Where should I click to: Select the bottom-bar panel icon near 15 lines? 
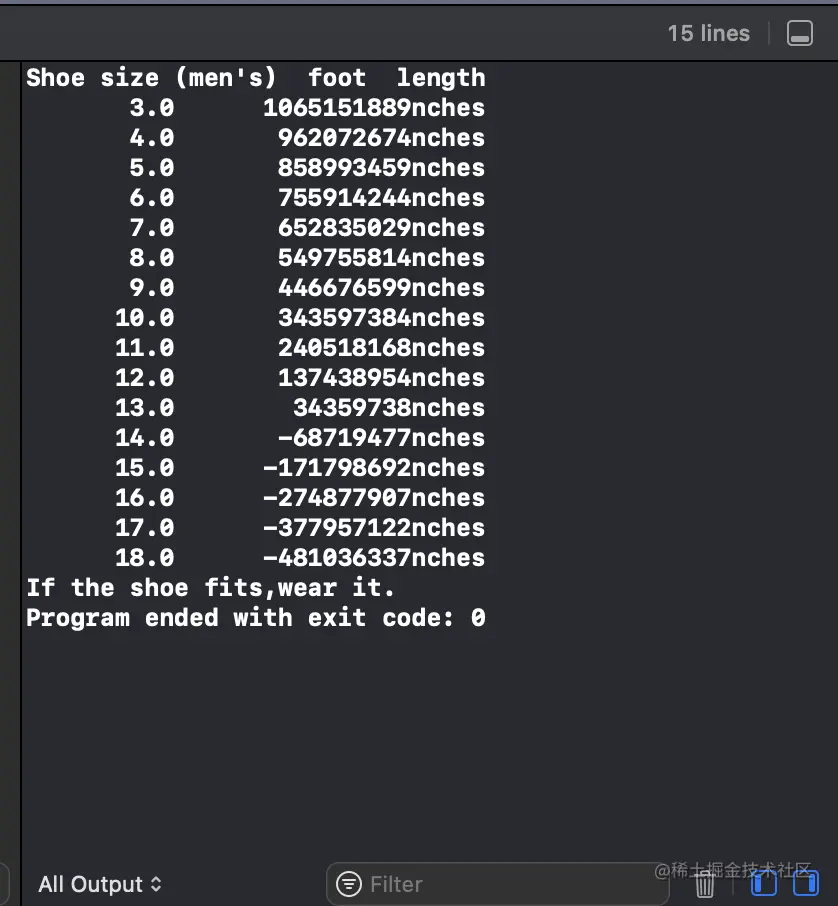pyautogui.click(x=799, y=33)
